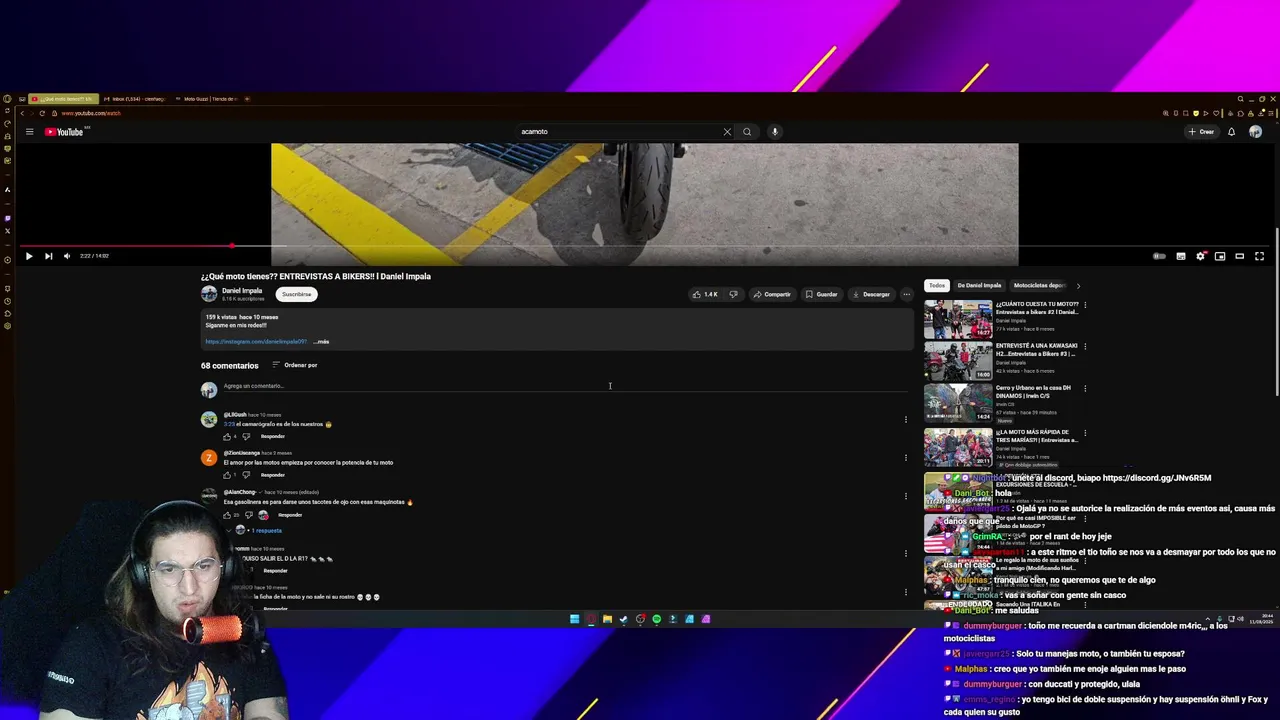This screenshot has height=720, width=1280.
Task: Expand the description with ...más
Action: coord(321,342)
